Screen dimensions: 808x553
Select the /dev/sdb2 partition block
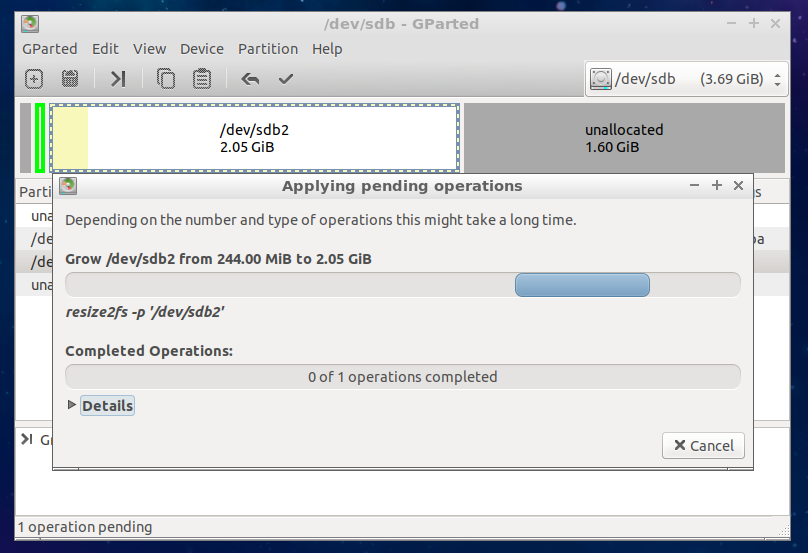coord(255,138)
